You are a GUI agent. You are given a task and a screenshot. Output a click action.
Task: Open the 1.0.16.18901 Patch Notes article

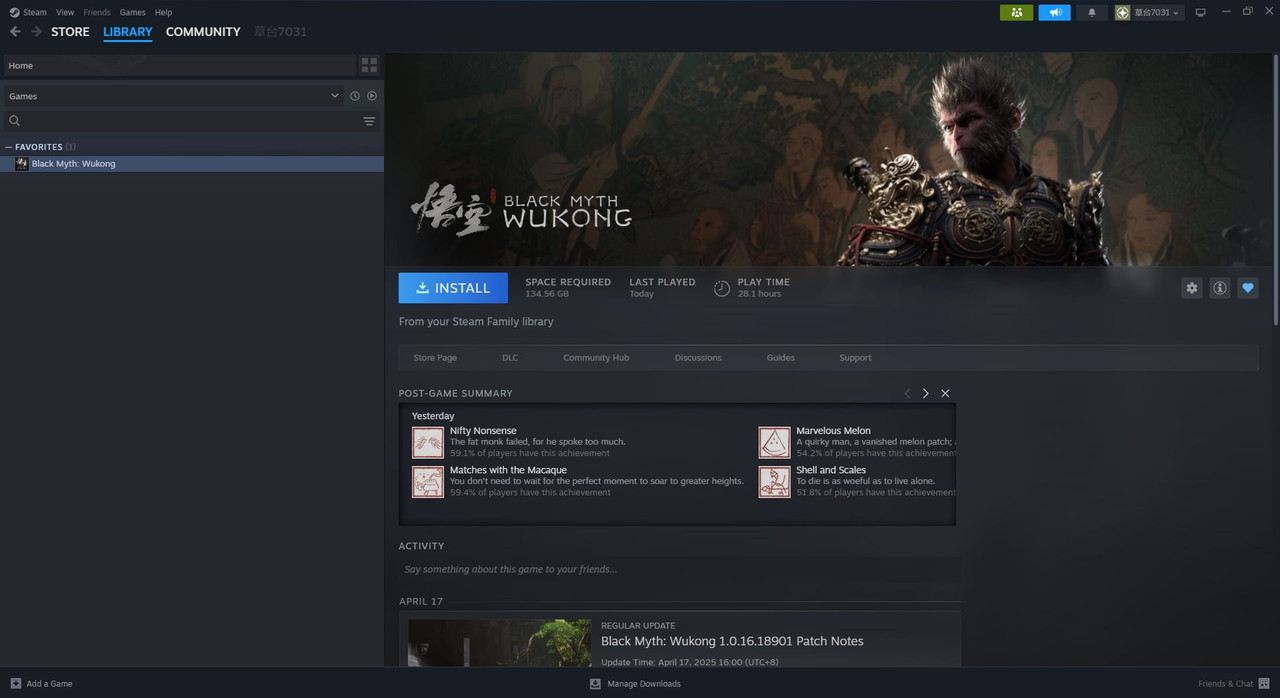(x=732, y=641)
